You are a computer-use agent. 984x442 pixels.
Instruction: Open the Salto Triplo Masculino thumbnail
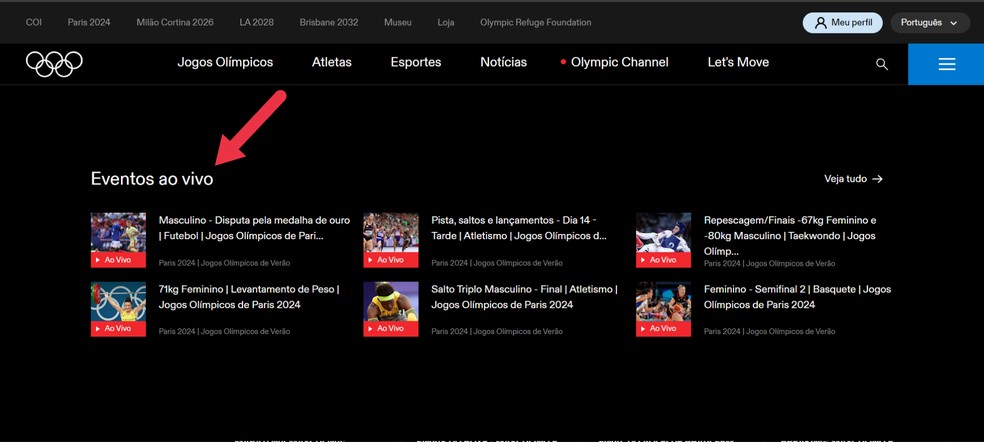point(390,309)
